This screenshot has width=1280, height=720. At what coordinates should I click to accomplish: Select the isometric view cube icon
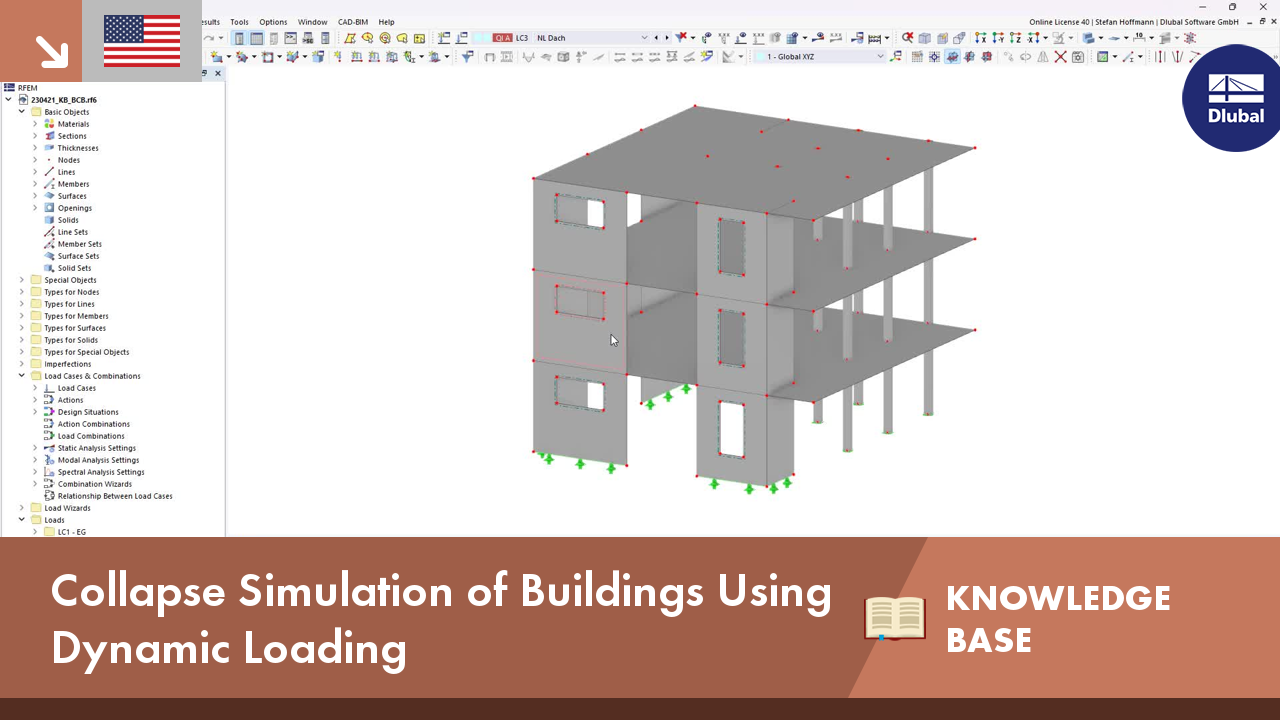tap(925, 38)
